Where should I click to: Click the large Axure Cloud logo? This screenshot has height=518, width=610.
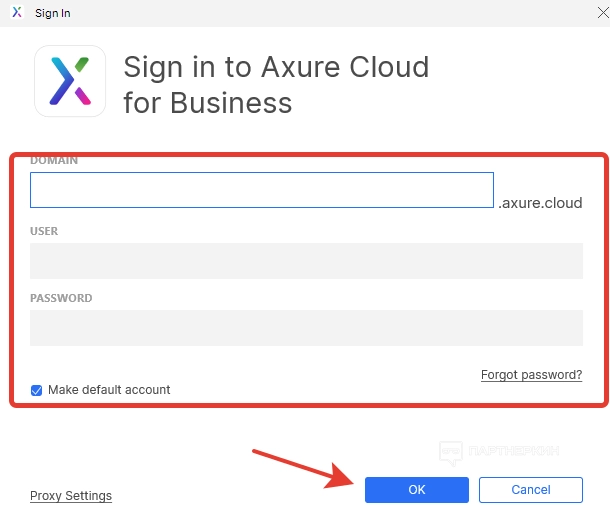pos(70,82)
